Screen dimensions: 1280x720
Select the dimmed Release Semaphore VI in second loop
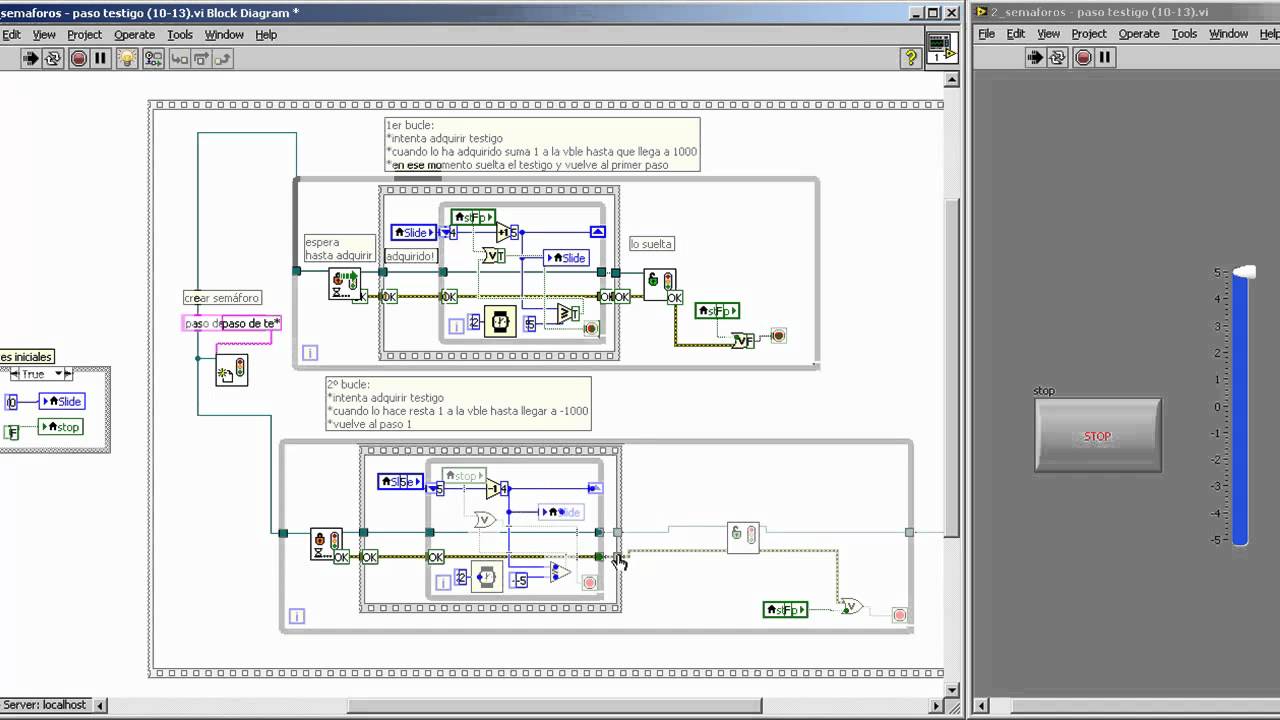(743, 537)
